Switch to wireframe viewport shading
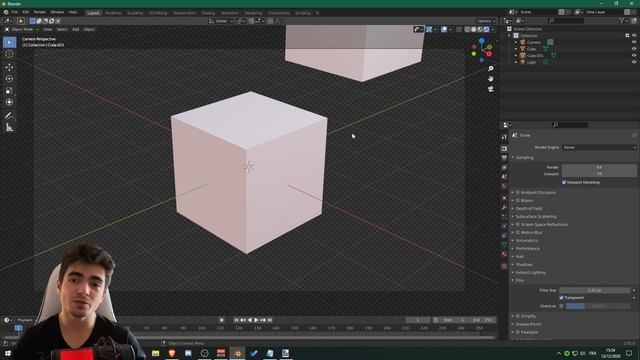 click(x=467, y=29)
